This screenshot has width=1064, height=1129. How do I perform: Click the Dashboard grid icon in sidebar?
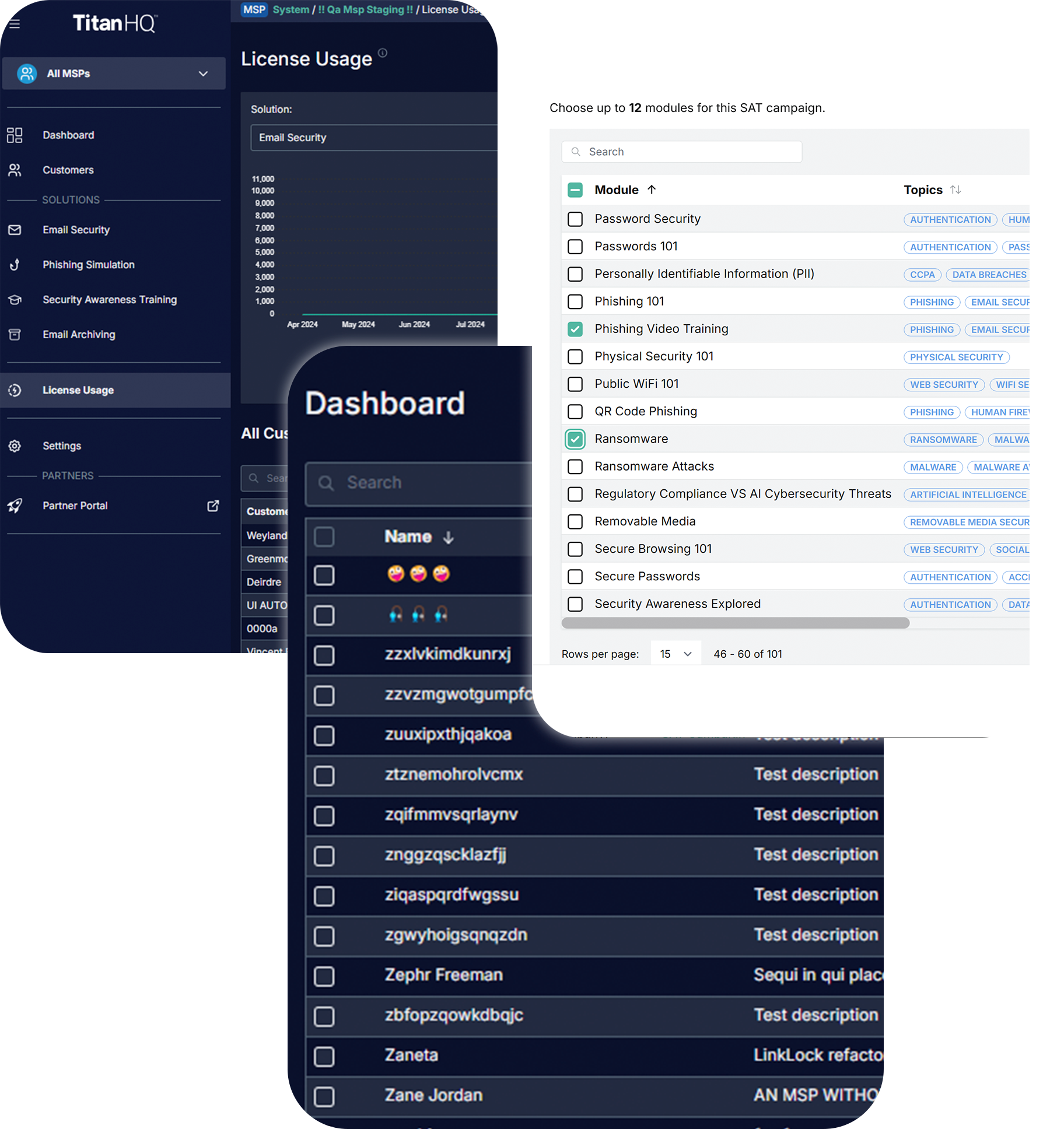[x=15, y=135]
